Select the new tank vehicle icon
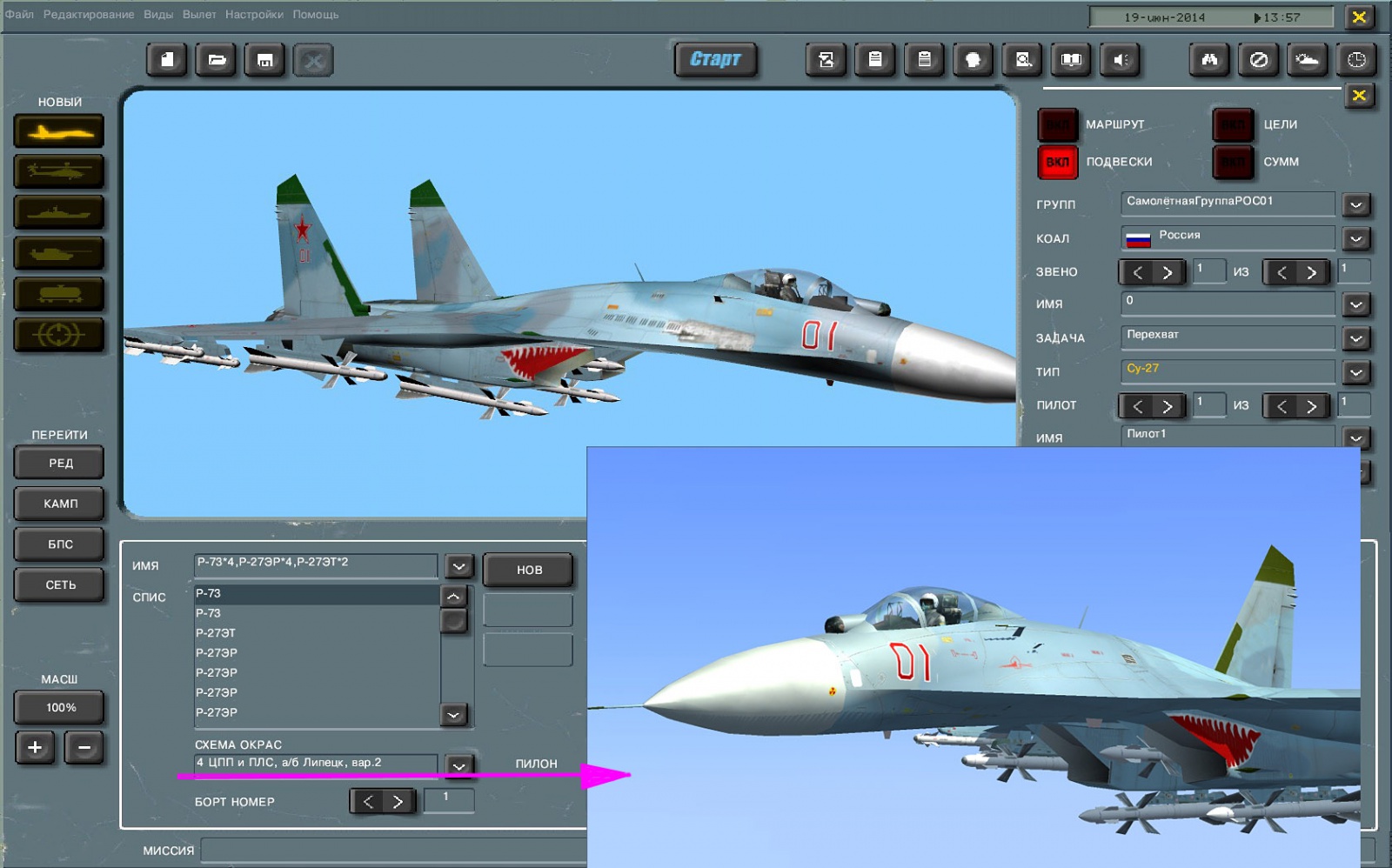The height and width of the screenshot is (868, 1392). point(59,254)
